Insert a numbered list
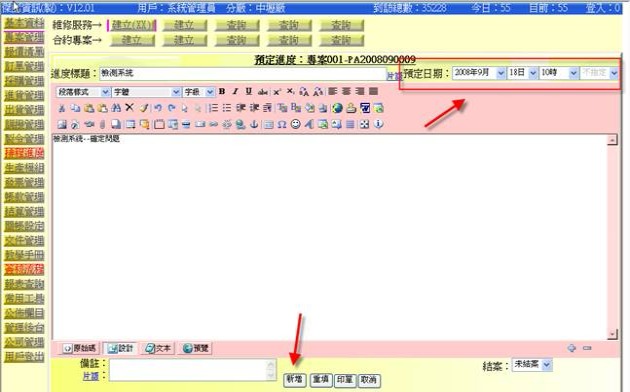 click(213, 108)
